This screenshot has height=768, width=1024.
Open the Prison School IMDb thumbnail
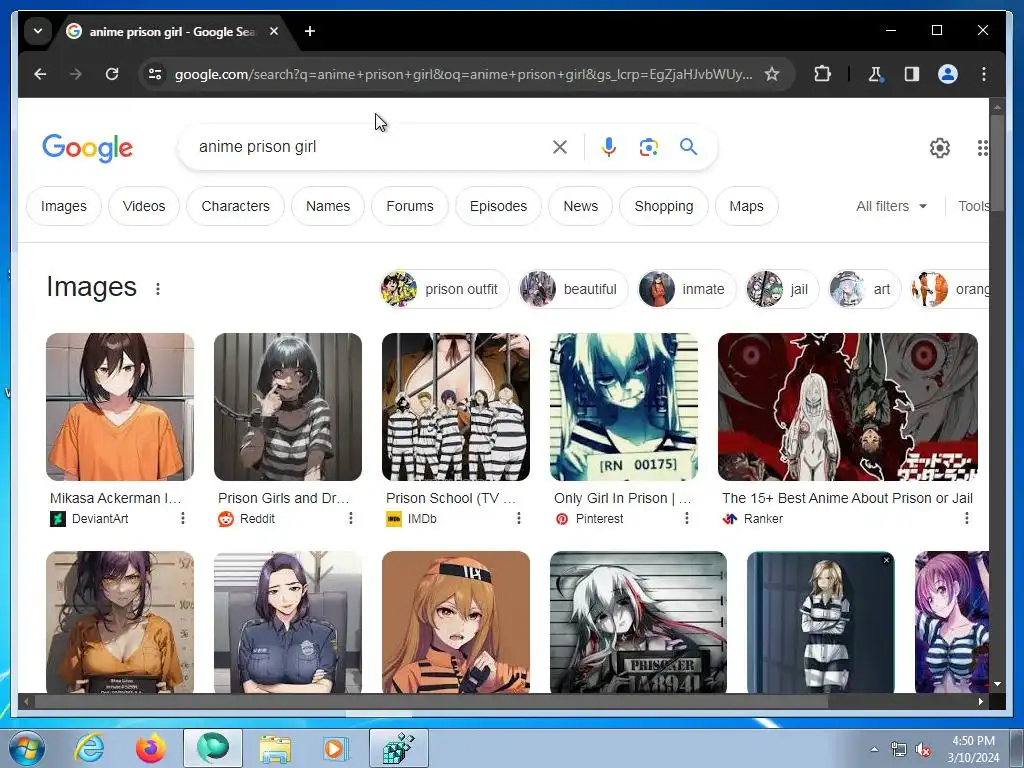pos(456,407)
